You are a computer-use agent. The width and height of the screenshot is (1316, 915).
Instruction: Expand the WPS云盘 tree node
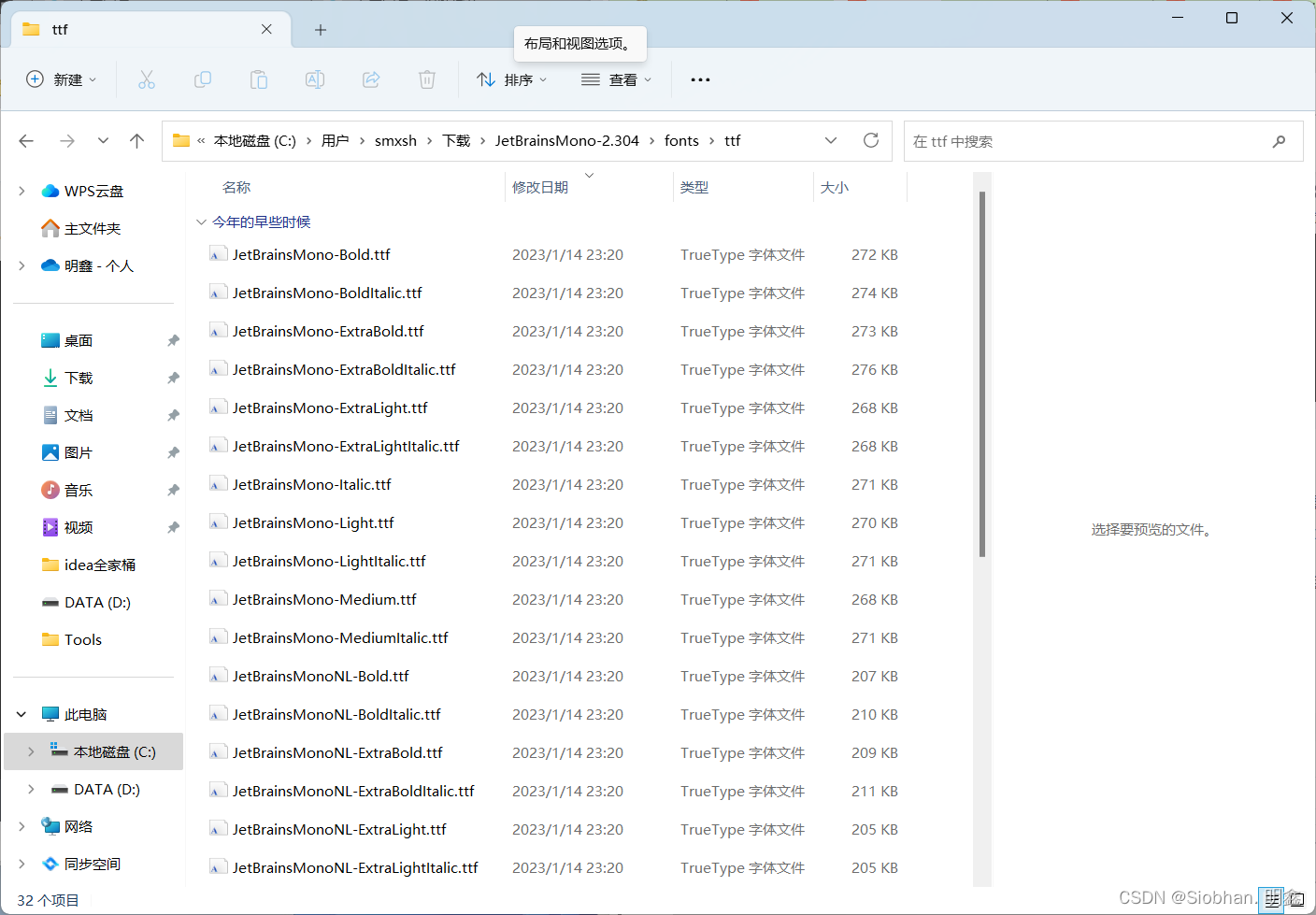click(x=21, y=191)
